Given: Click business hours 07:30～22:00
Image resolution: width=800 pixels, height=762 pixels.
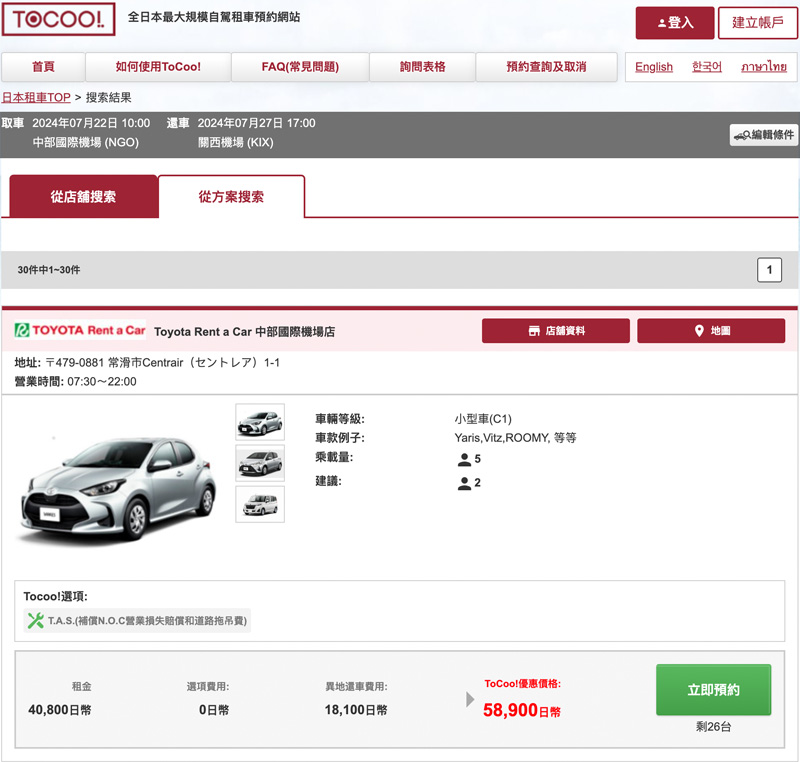Looking at the screenshot, I should click(102, 382).
